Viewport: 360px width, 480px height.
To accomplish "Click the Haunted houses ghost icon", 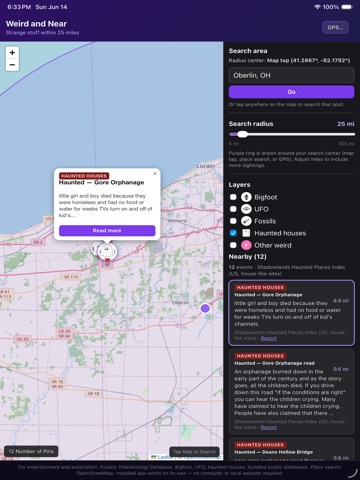I will click(x=246, y=233).
